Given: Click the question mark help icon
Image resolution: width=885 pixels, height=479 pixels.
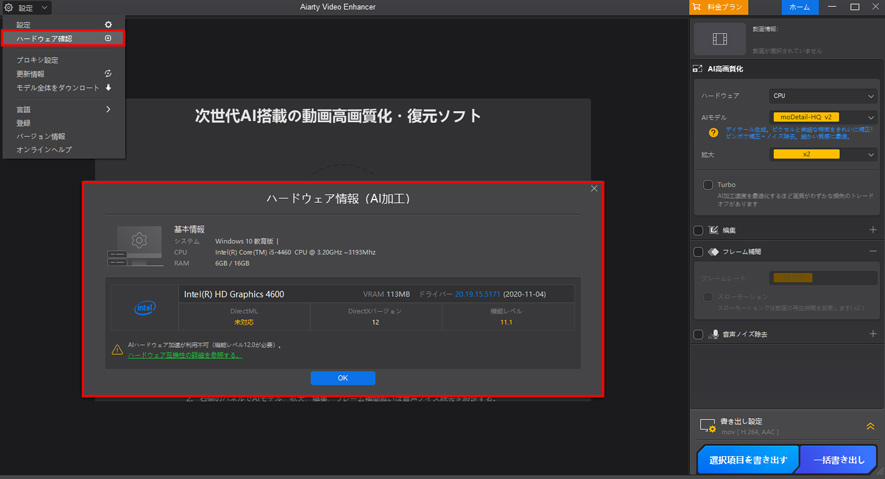Looking at the screenshot, I should pyautogui.click(x=713, y=133).
